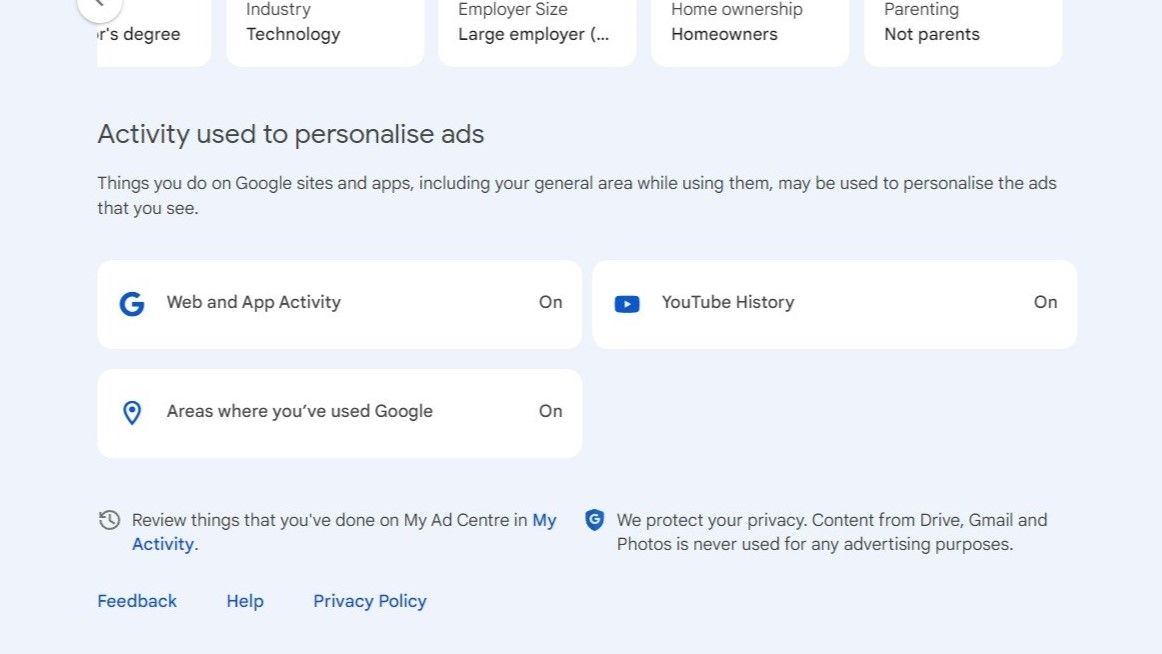Toggle Web and App Activity off
Viewport: 1162px width, 654px height.
550,303
